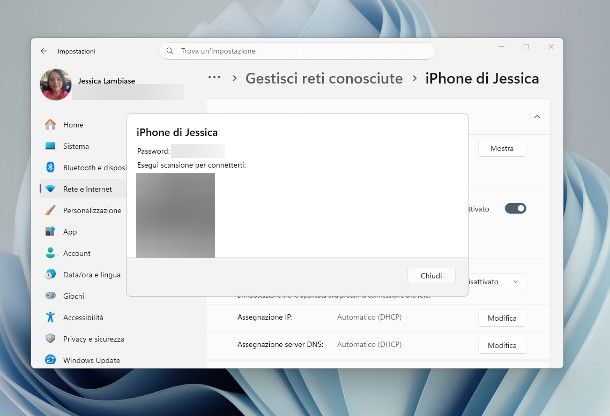Click the Sistema monitor icon
This screenshot has width=610, height=416.
pyautogui.click(x=50, y=146)
